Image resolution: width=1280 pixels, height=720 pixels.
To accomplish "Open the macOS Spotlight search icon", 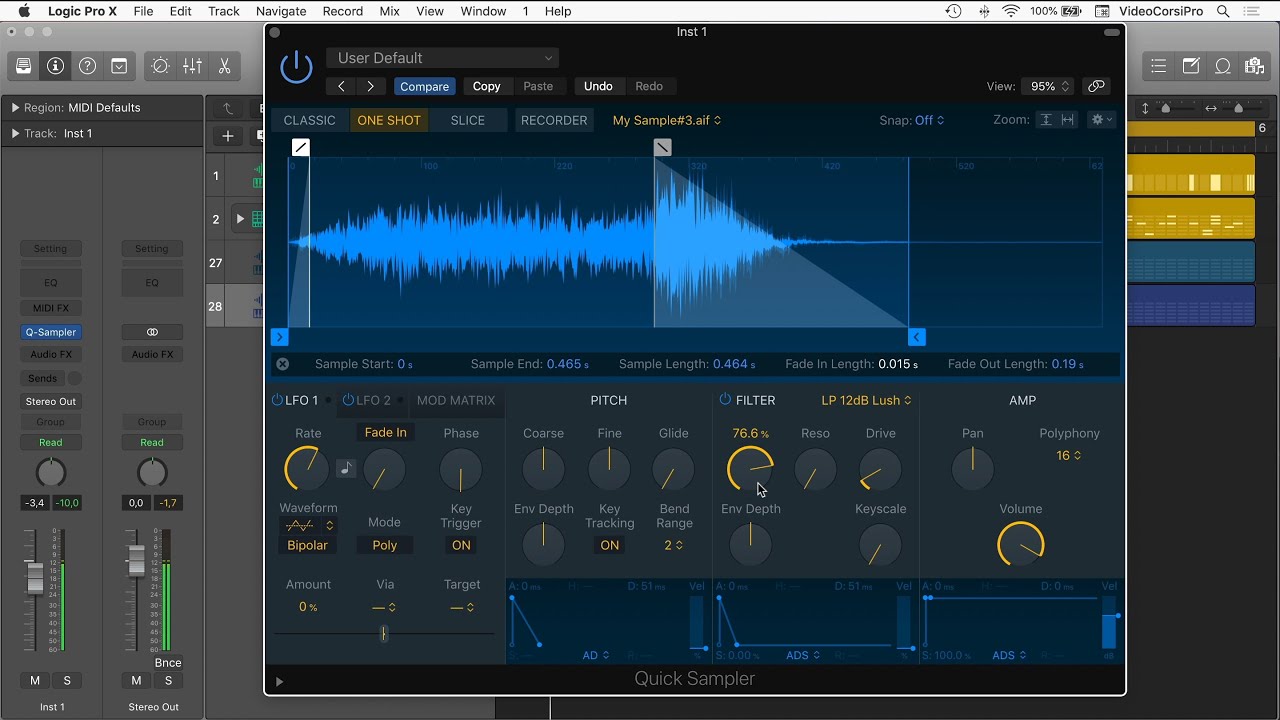I will coord(1223,11).
